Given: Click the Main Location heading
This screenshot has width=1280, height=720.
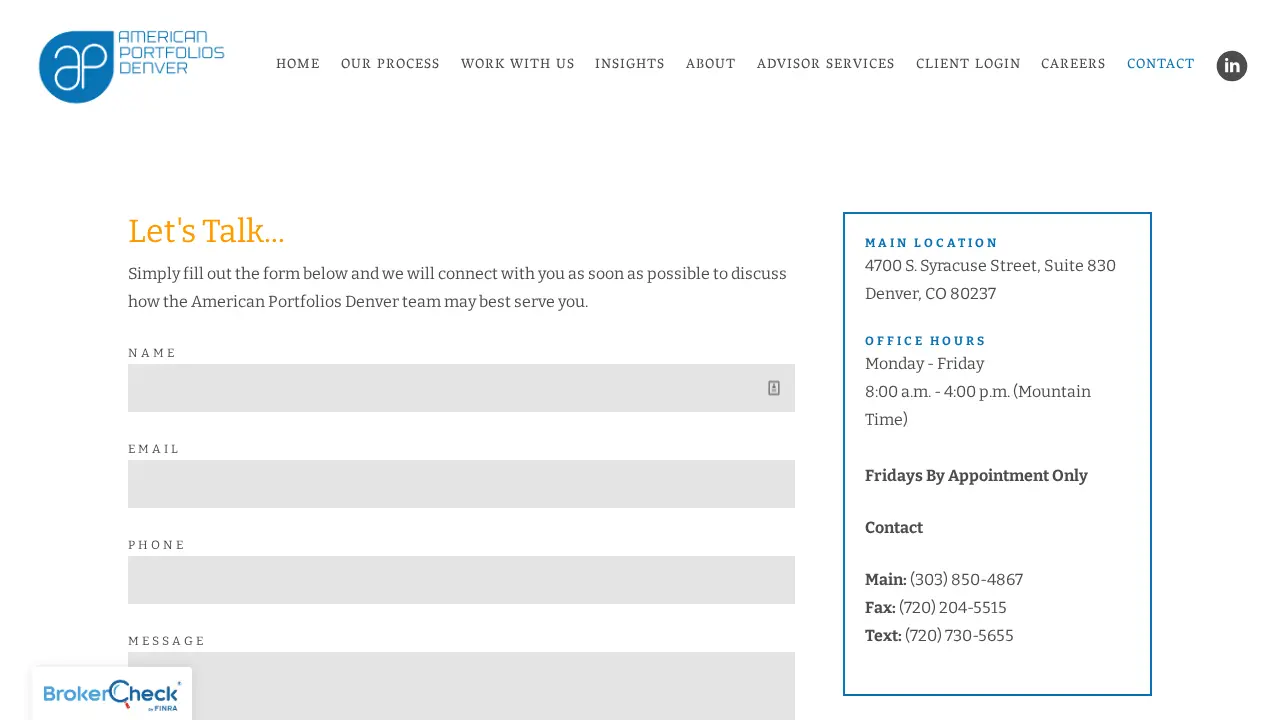Looking at the screenshot, I should pos(932,243).
